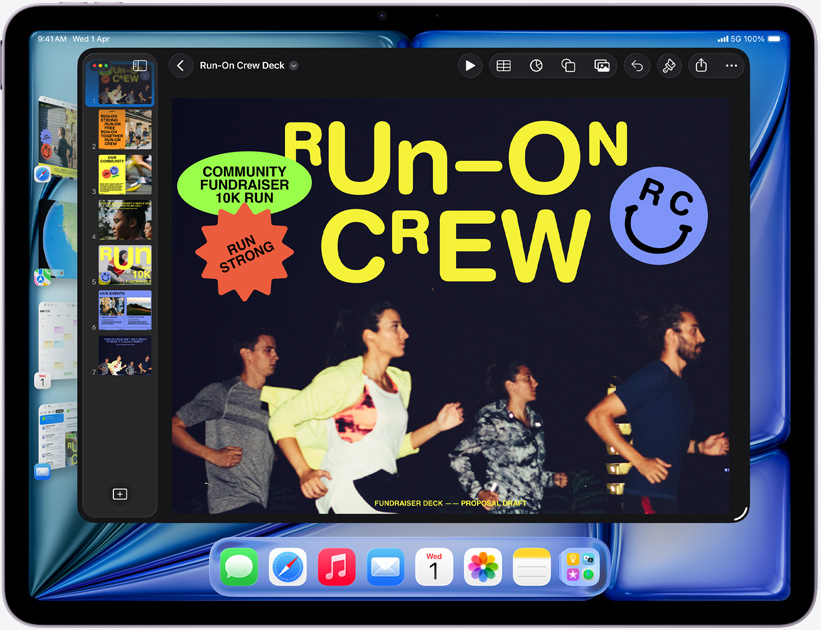Open the Share options
The image size is (821, 630).
[x=702, y=65]
